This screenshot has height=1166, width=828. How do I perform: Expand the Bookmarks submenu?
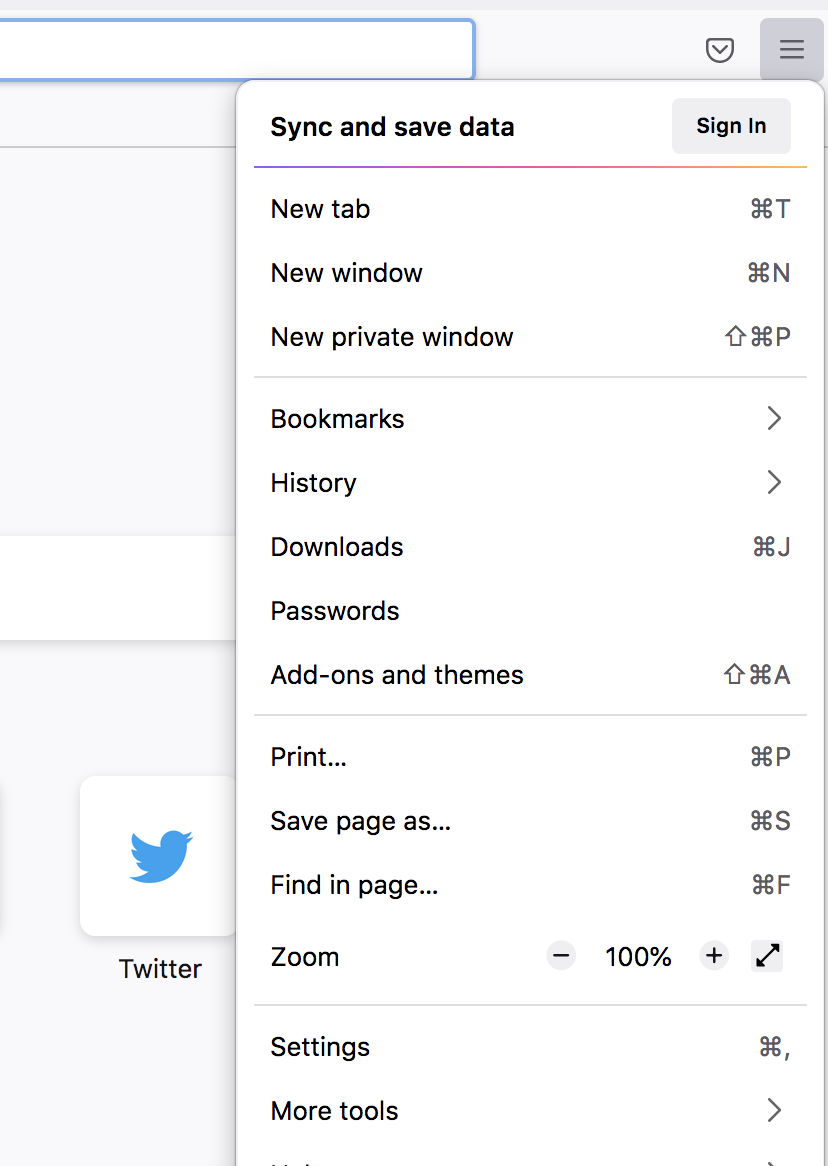coord(530,419)
